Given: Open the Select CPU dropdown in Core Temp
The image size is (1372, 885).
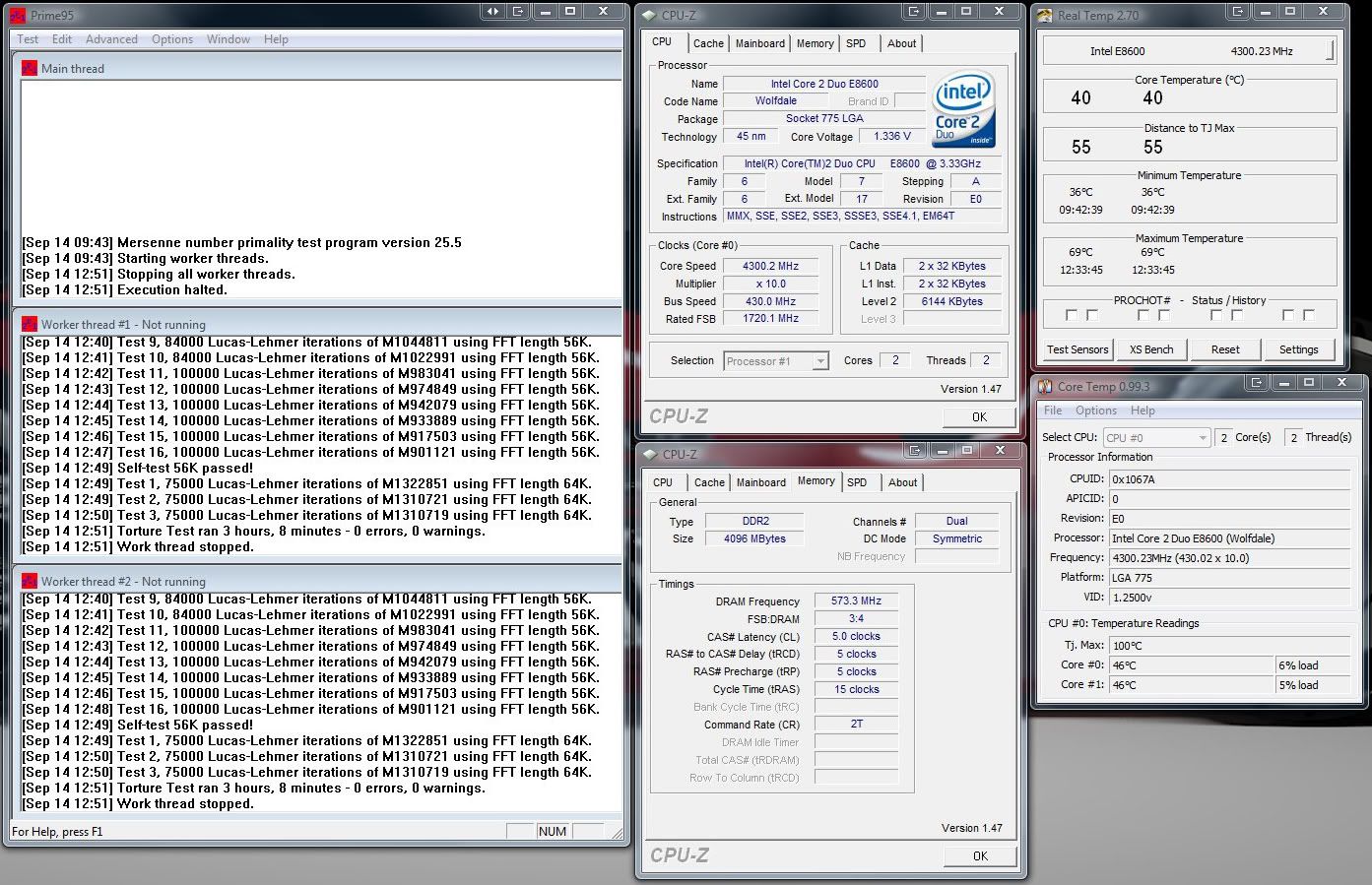Looking at the screenshot, I should pyautogui.click(x=1156, y=437).
